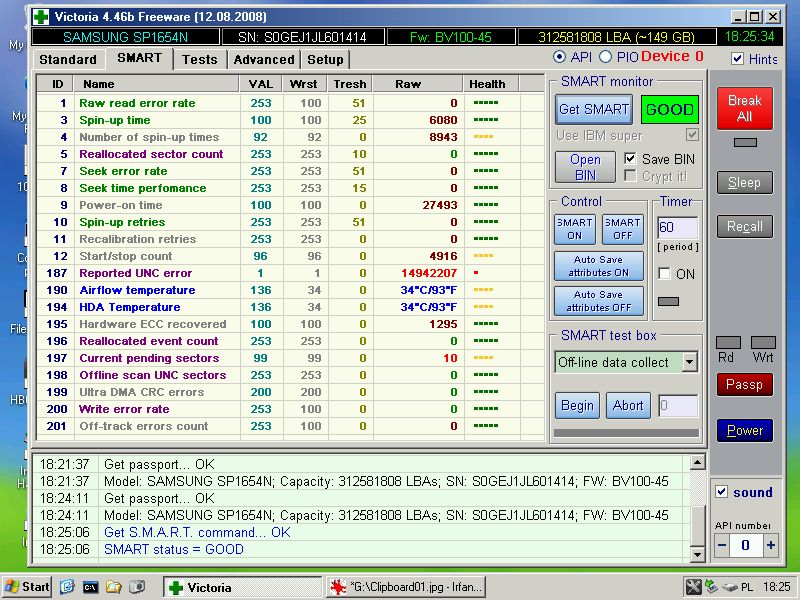Click the Health column header
The image size is (800, 600).
tap(491, 84)
